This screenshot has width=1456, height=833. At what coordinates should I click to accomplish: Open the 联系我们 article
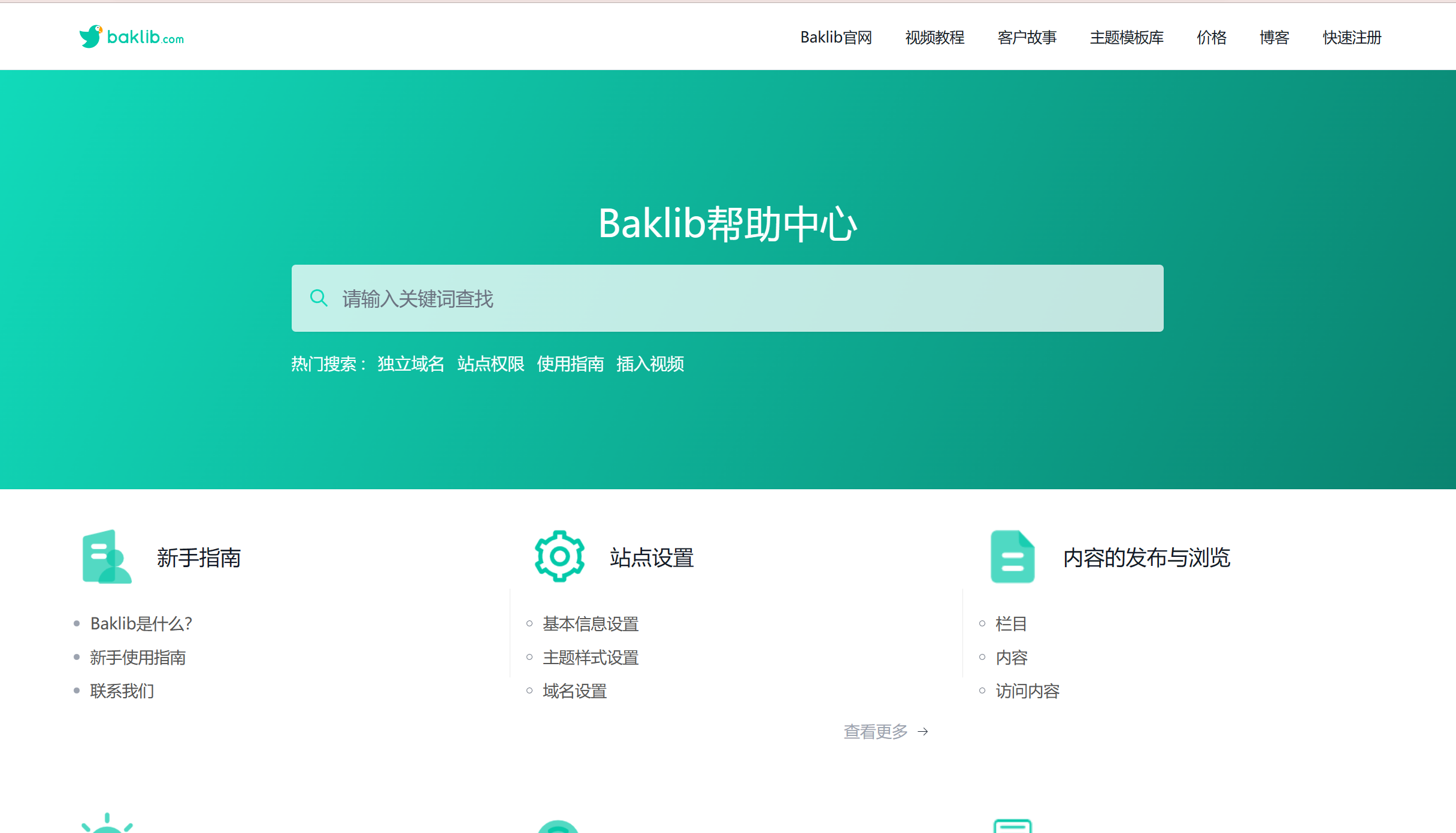(x=122, y=690)
